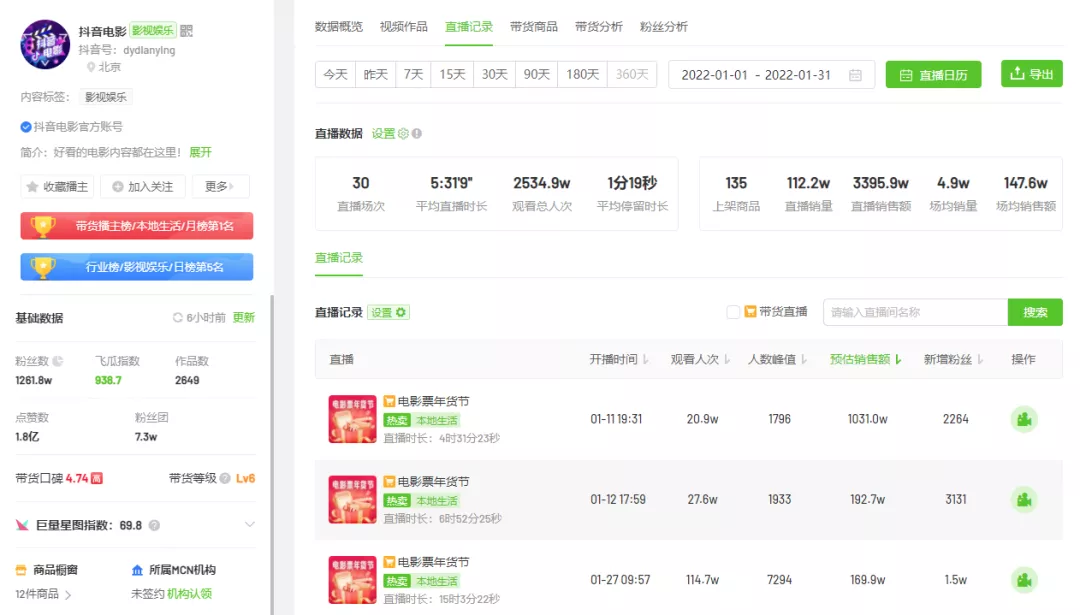Select the 180天 date range
The image size is (1080, 615).
(x=583, y=74)
